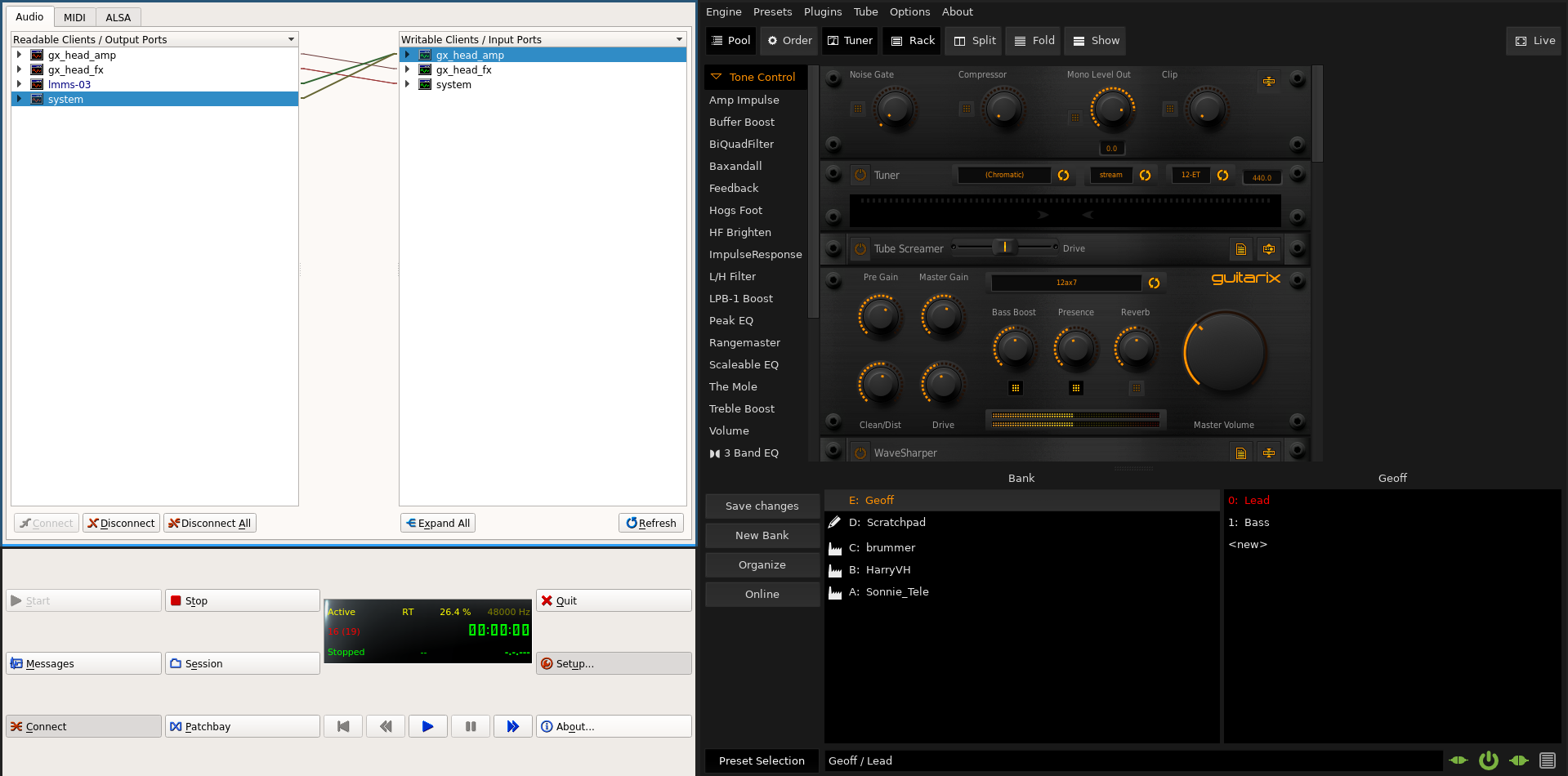Open the plugin Pool view

point(730,40)
